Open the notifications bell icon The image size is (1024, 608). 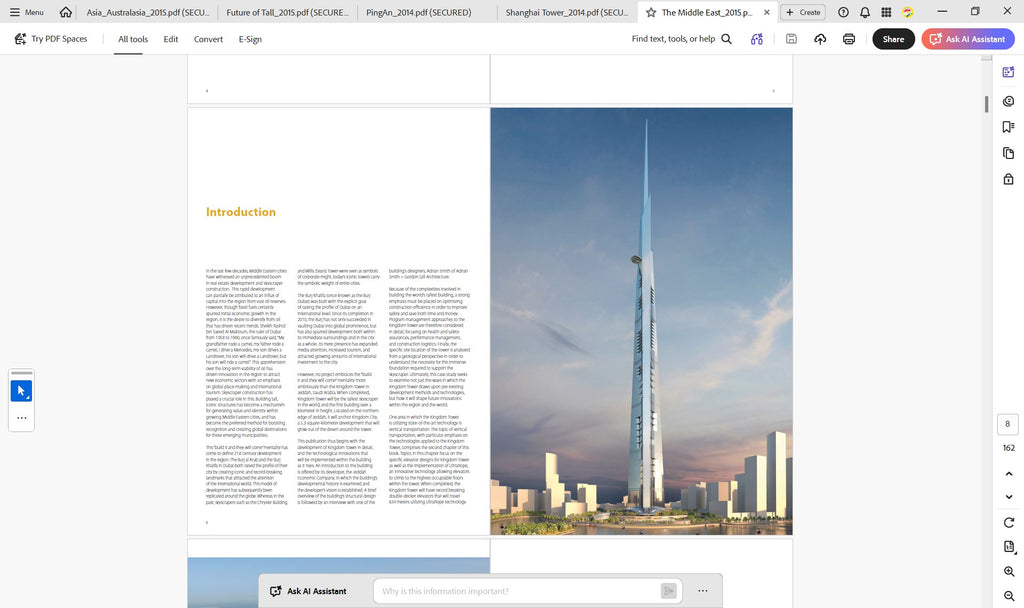pyautogui.click(x=865, y=12)
